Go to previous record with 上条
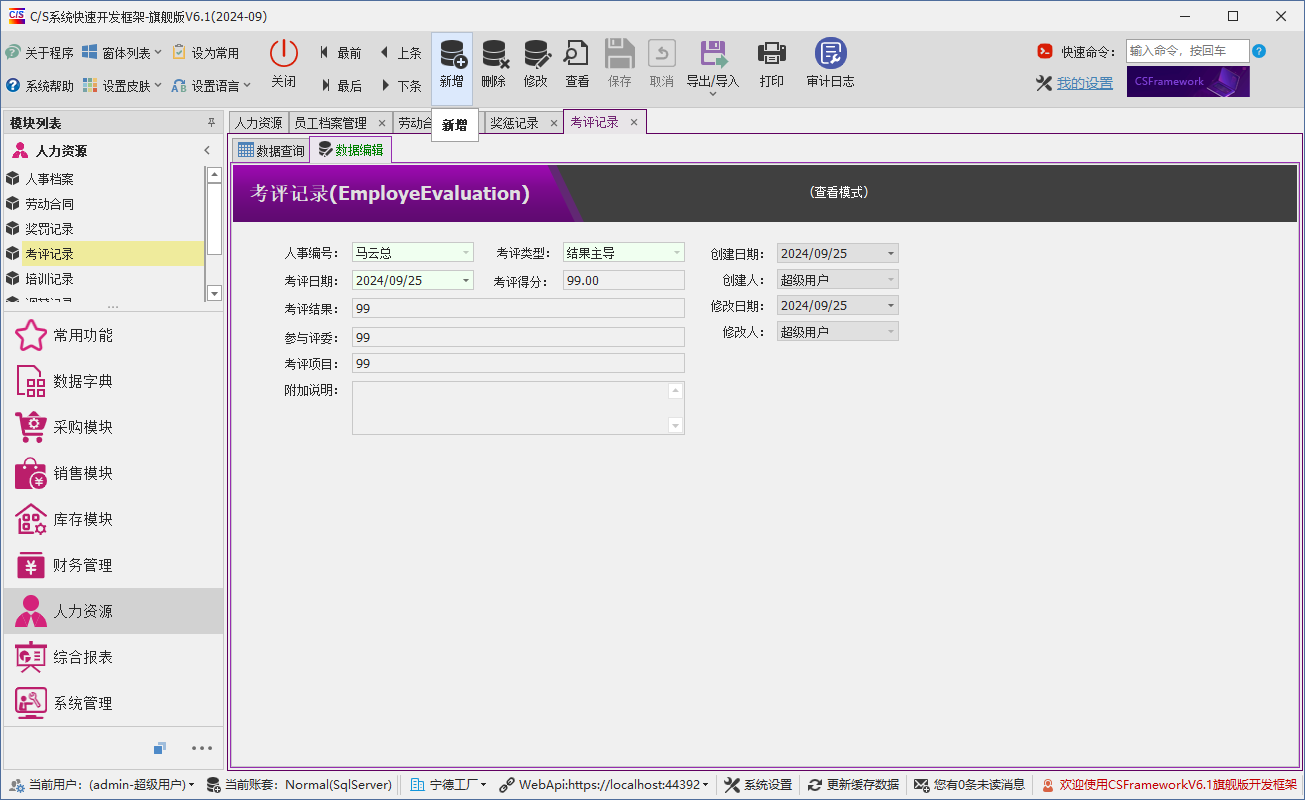 click(400, 53)
